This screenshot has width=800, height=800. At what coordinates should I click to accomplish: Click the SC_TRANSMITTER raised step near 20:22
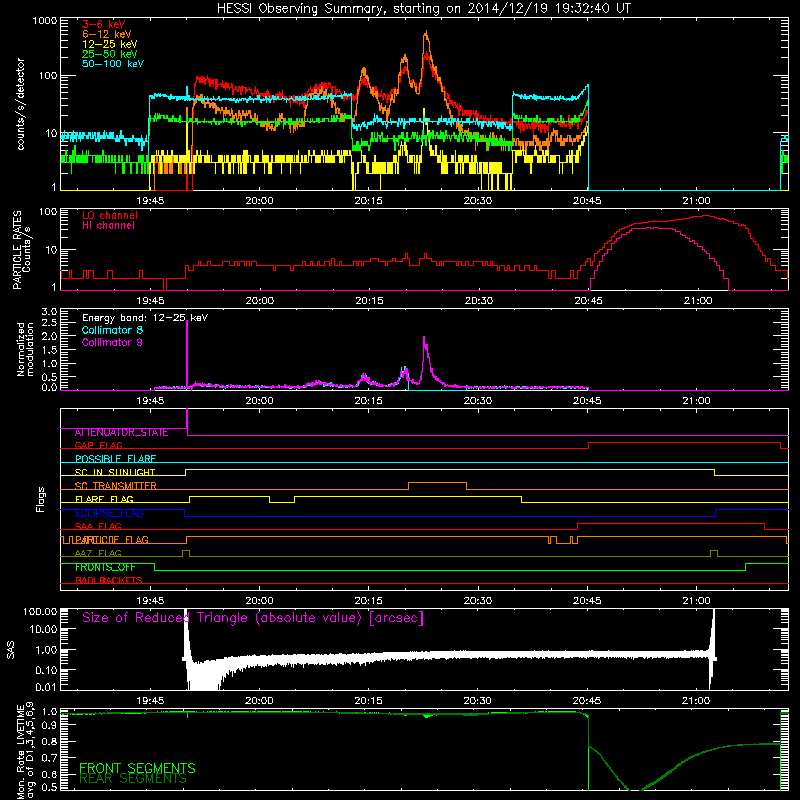[437, 482]
